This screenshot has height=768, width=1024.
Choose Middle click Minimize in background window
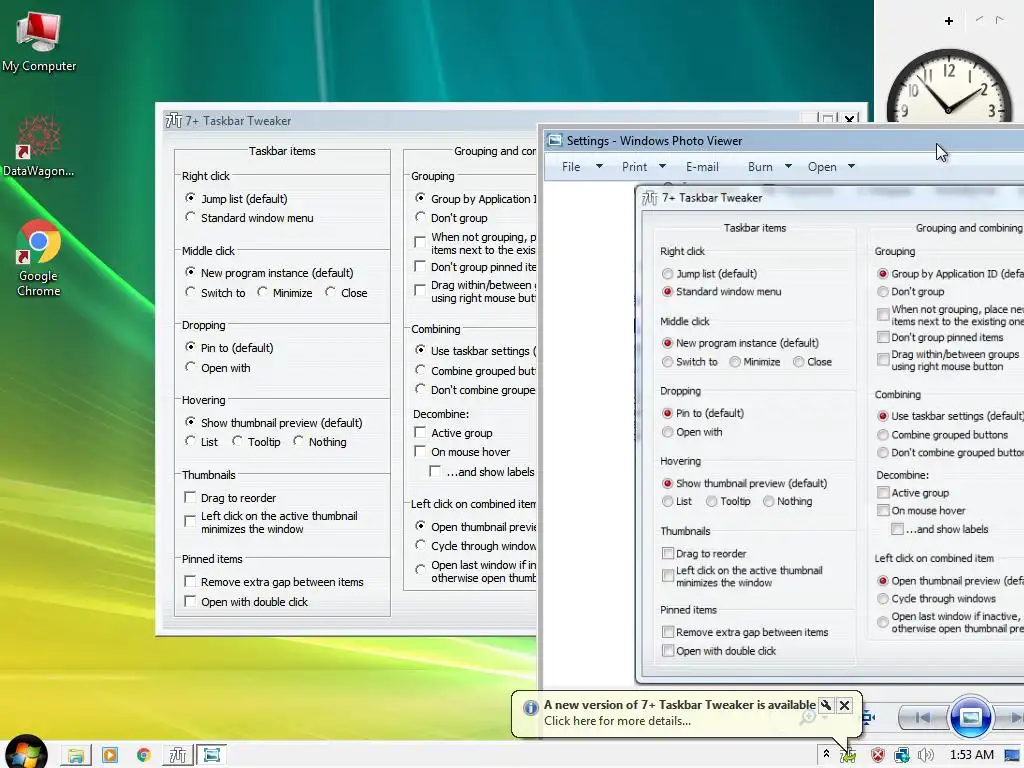[x=284, y=293]
